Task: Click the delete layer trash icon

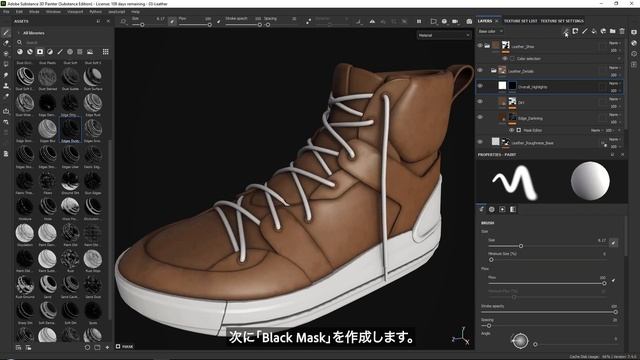Action: [x=622, y=31]
